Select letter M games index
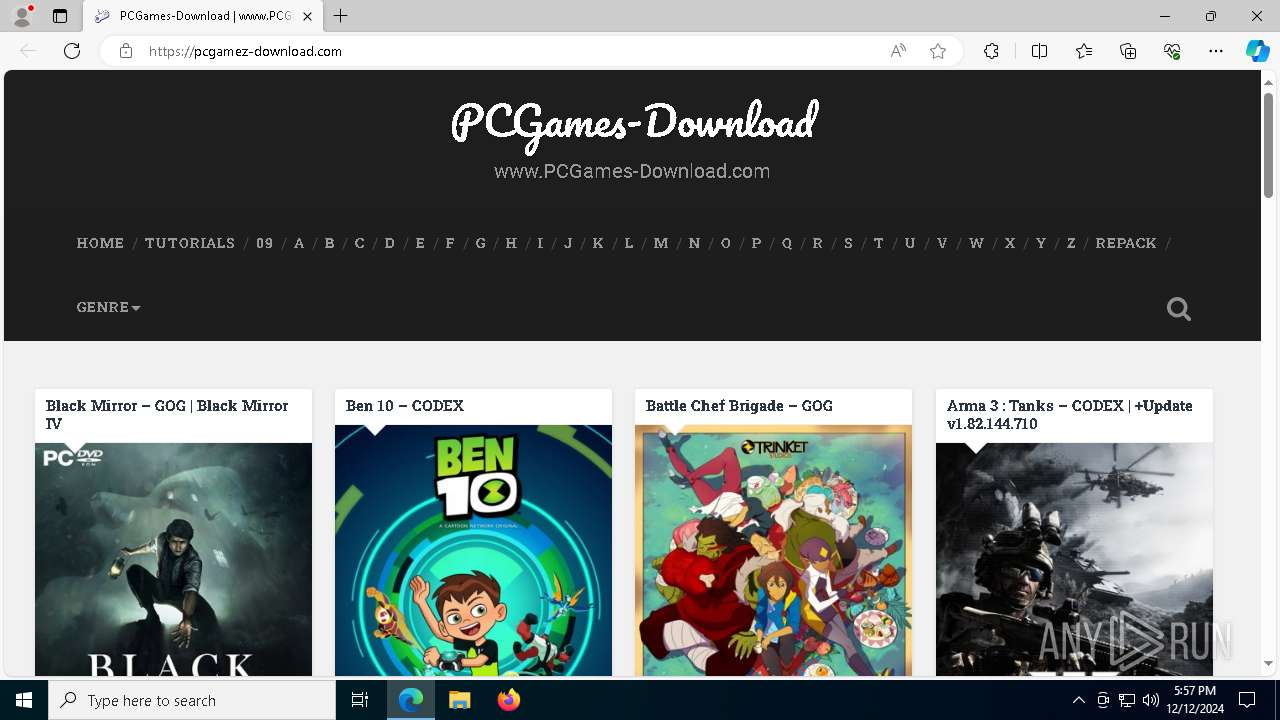The width and height of the screenshot is (1280, 720). pos(661,243)
